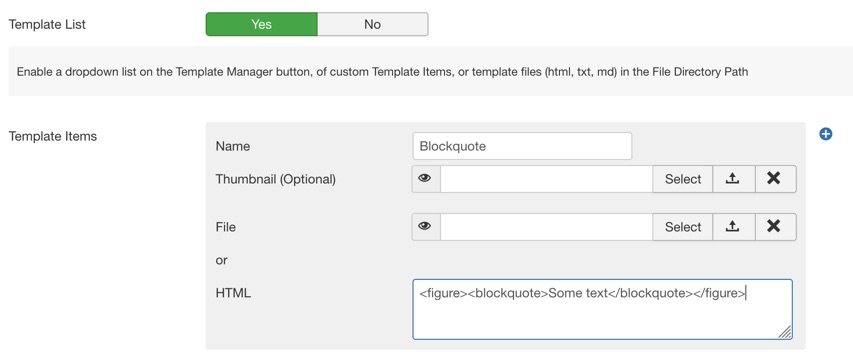Image resolution: width=853 pixels, height=363 pixels.
Task: Click the Name field label
Action: 233,146
